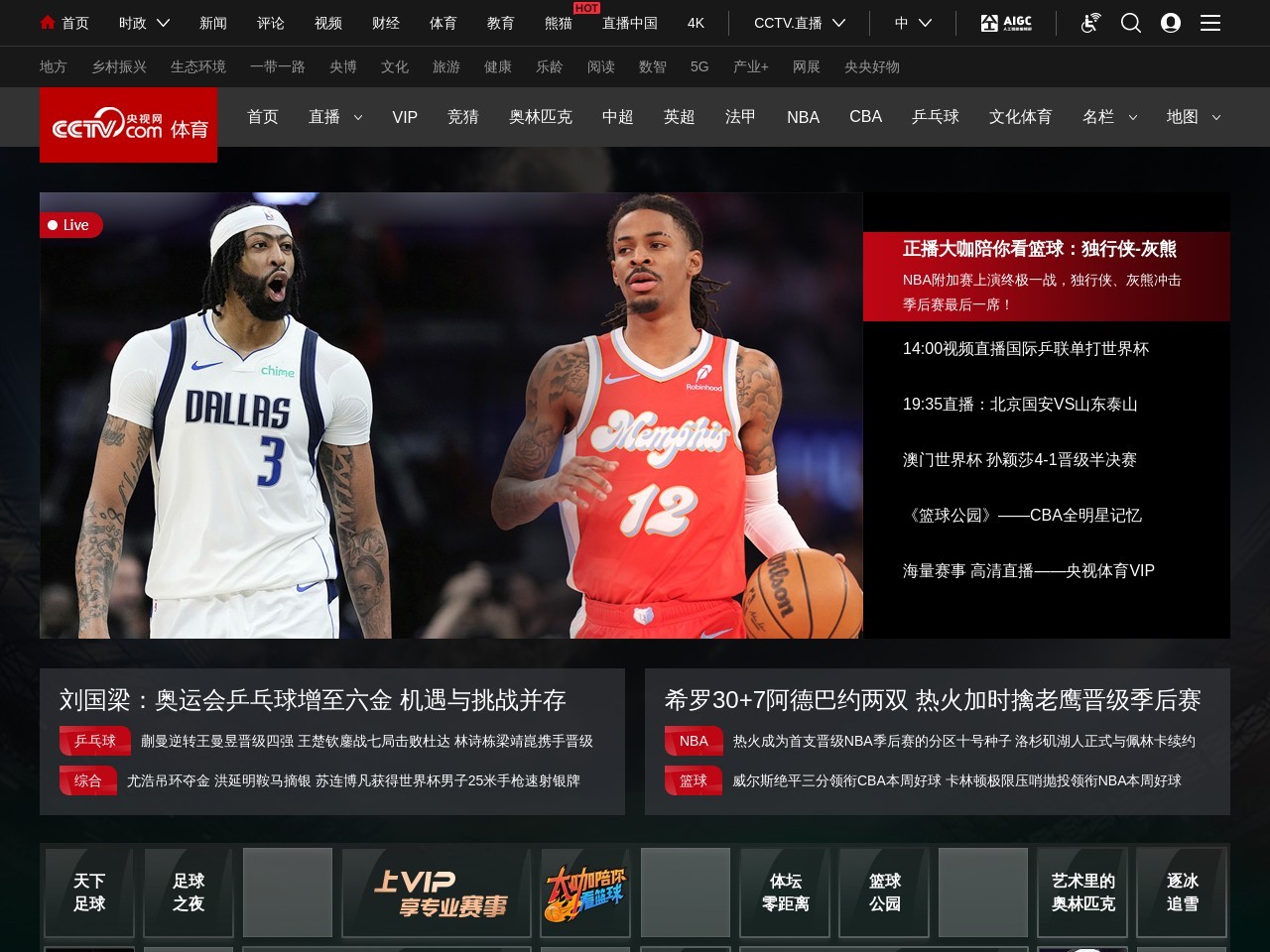The image size is (1270, 952).
Task: Click the red 篮球 category tag
Action: coord(694,780)
